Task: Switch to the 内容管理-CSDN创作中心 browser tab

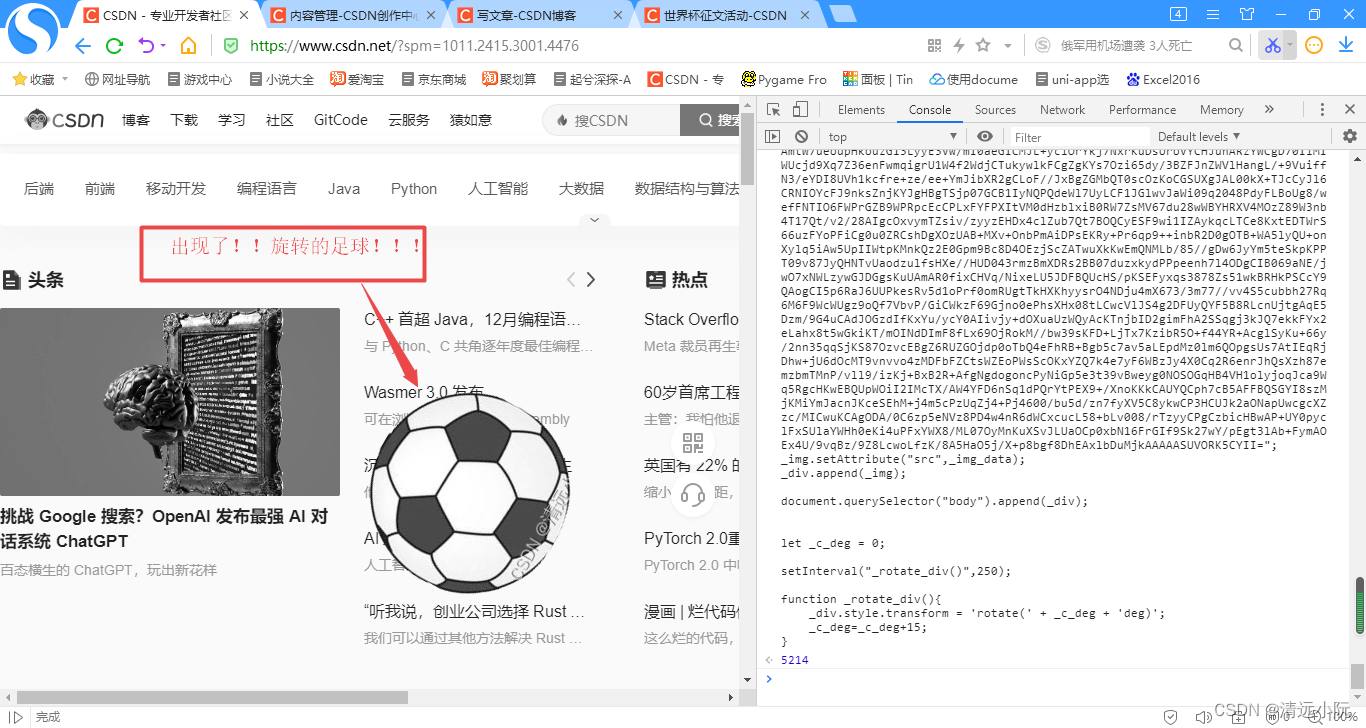Action: (x=353, y=15)
